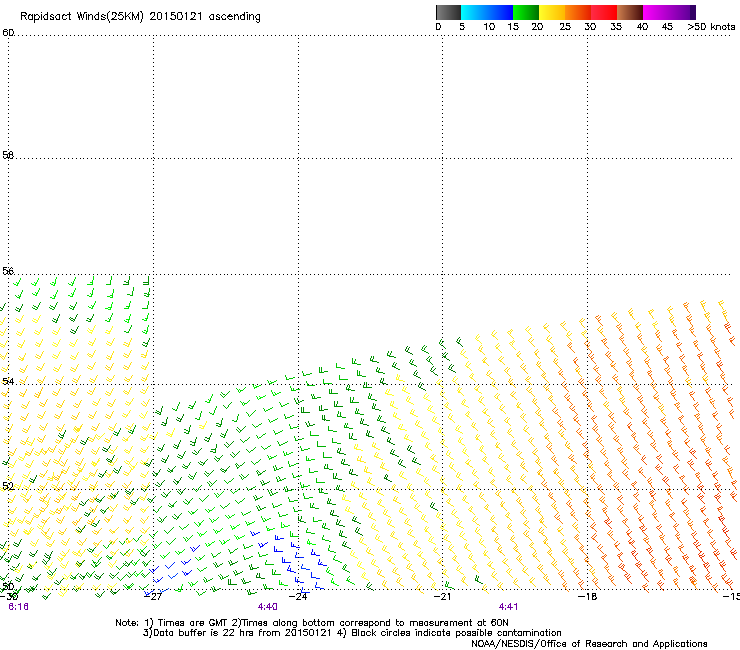Click the latitude label '54'
Viewport: 740px width, 650px height.
[8, 381]
